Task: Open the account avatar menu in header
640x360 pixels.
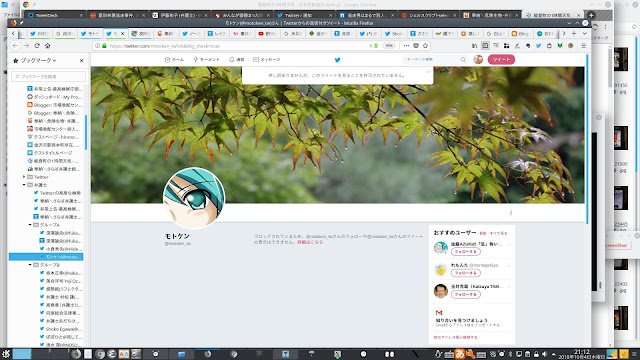Action: pos(478,60)
